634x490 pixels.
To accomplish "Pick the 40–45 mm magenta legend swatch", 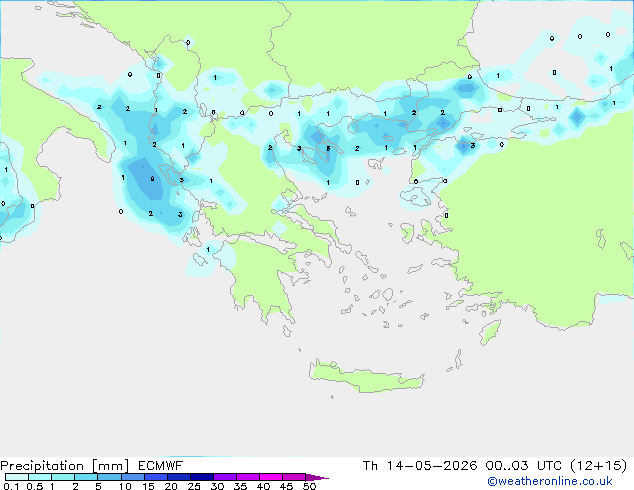I will coord(271,477).
